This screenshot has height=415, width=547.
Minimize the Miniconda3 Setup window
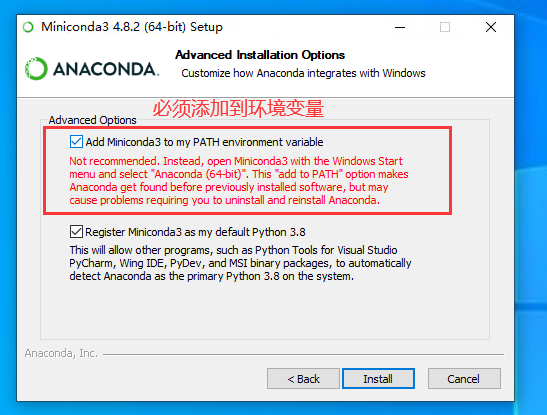pyautogui.click(x=400, y=27)
